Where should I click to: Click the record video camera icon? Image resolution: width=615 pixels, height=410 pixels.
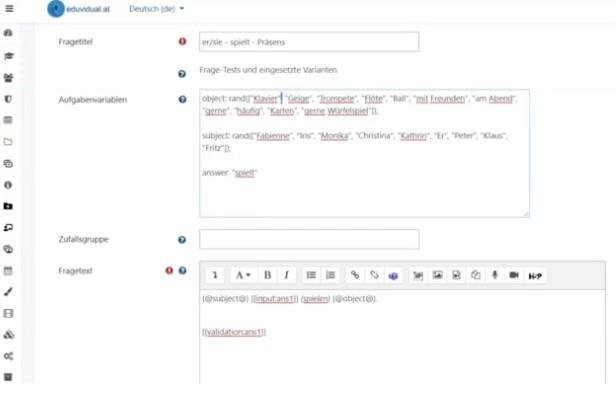tap(514, 275)
